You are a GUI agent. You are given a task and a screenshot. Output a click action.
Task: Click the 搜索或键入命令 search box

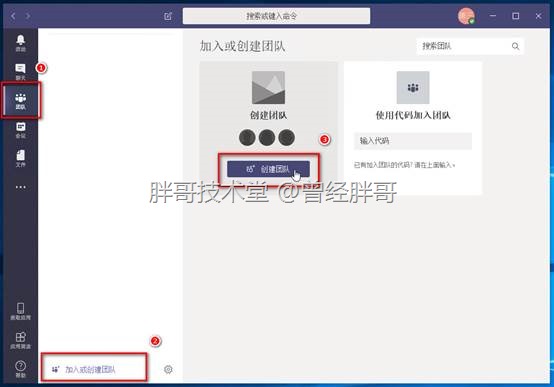[276, 16]
